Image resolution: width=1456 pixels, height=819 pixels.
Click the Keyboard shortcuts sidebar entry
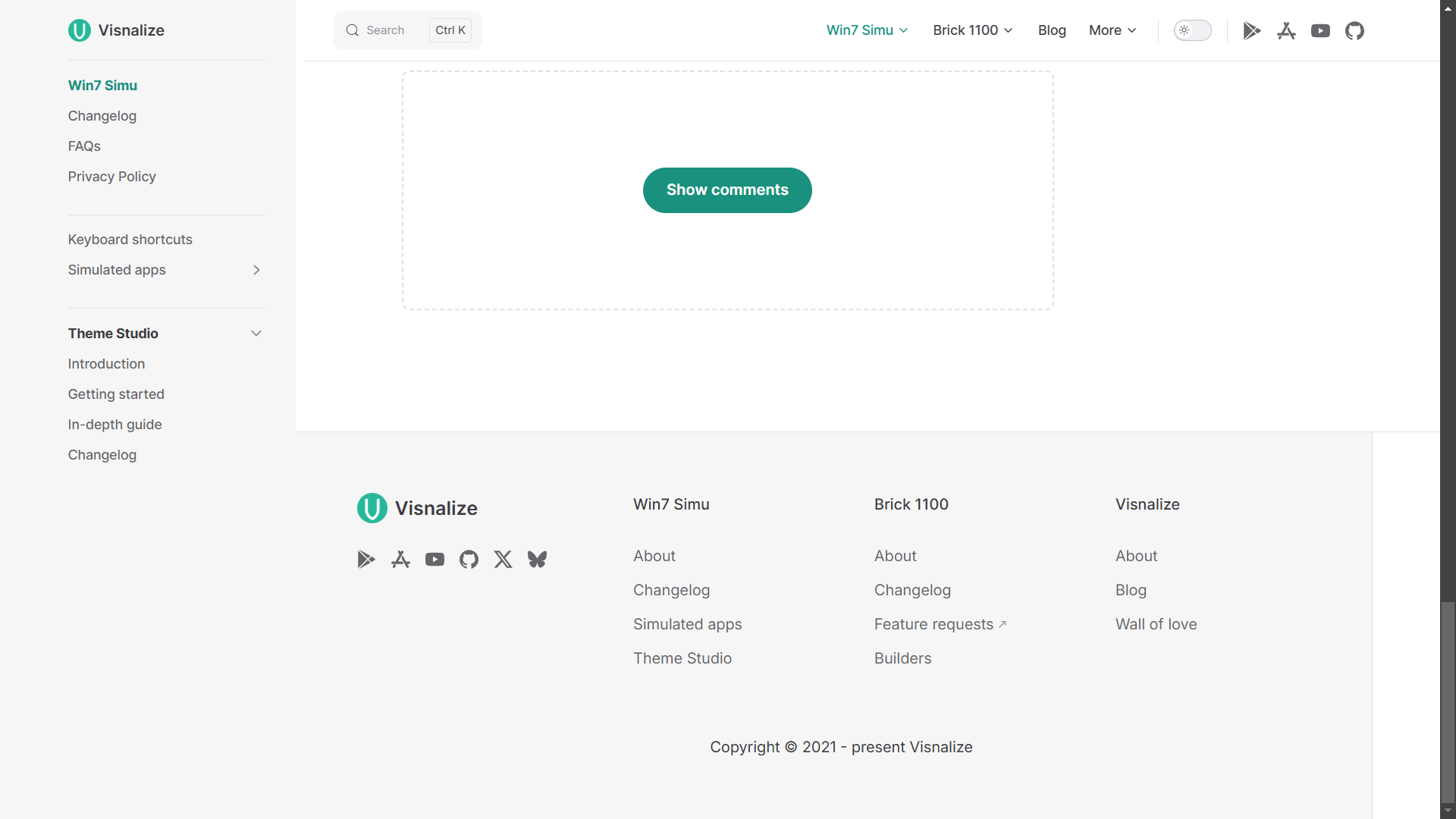(130, 239)
